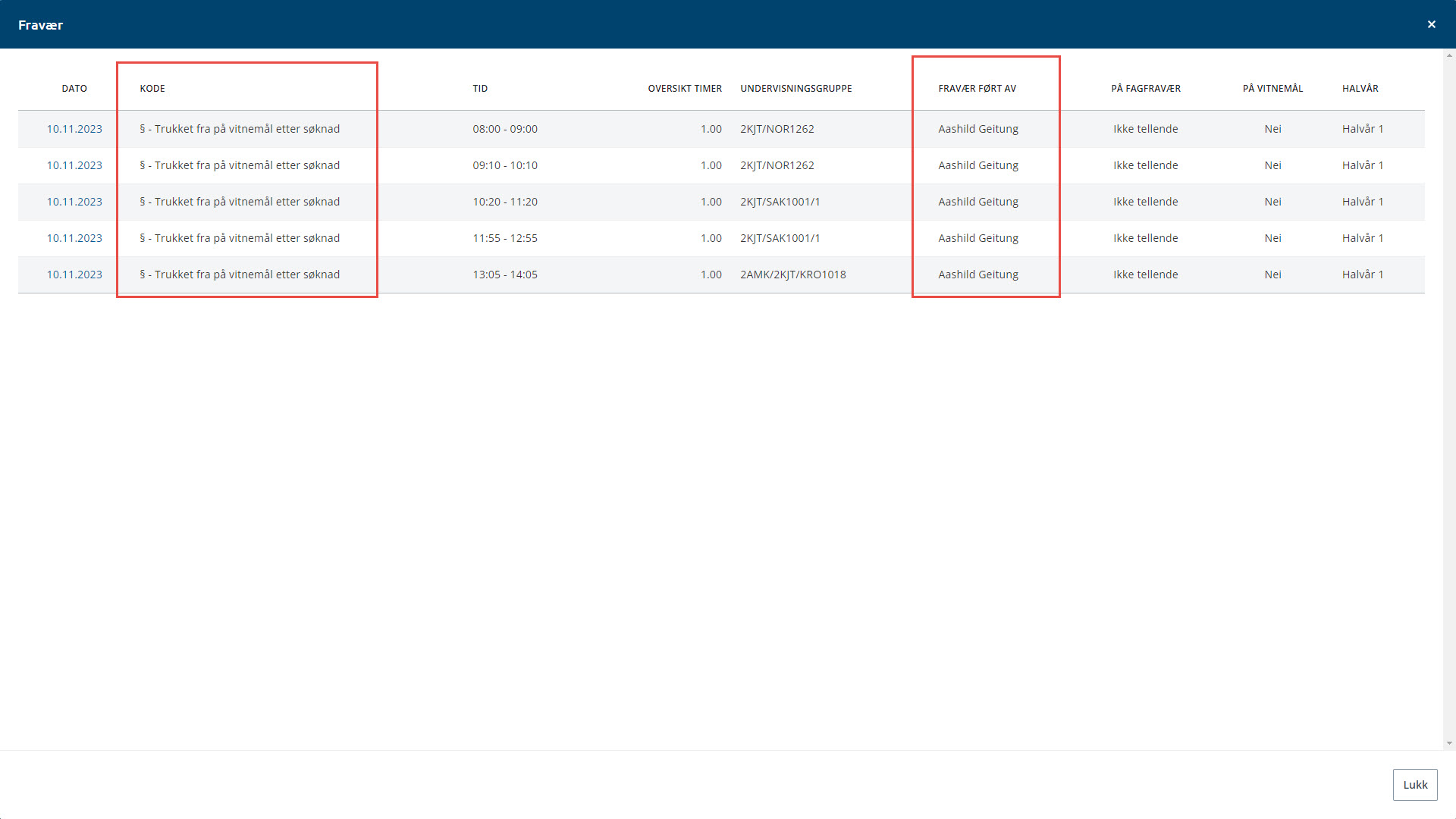Select the 2AMK/2KJT/KRO1018 group cell
Viewport: 1456px width, 819px height.
[792, 275]
